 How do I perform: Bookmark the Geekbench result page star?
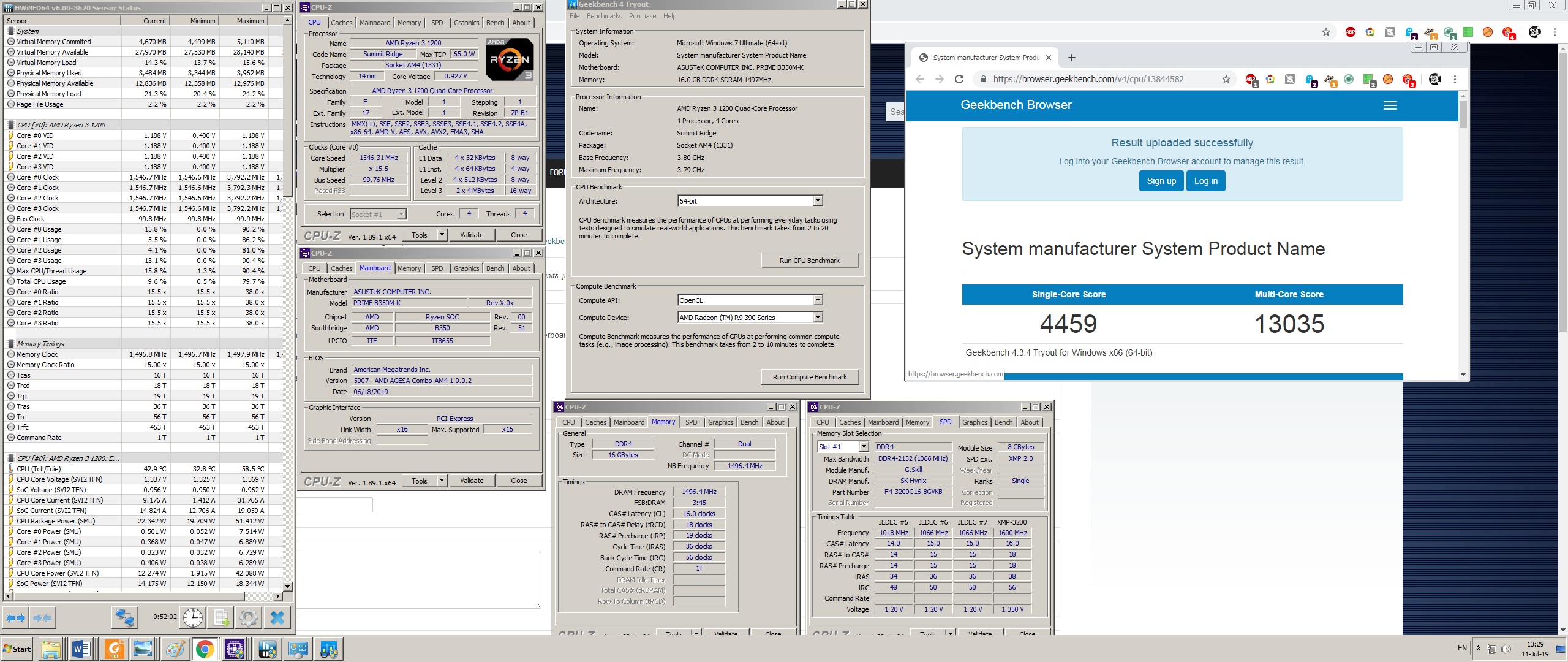(1226, 79)
